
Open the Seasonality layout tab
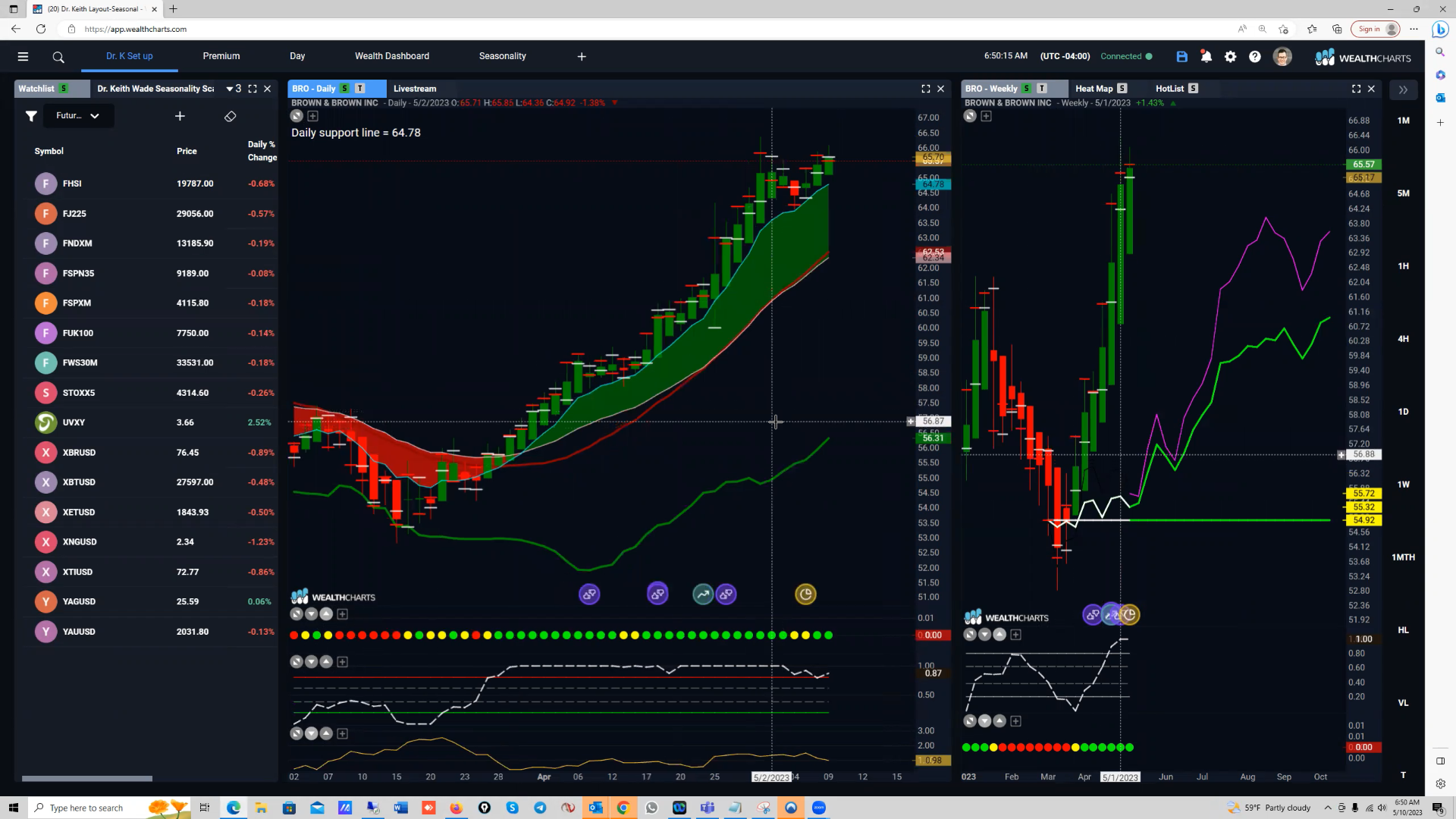503,56
